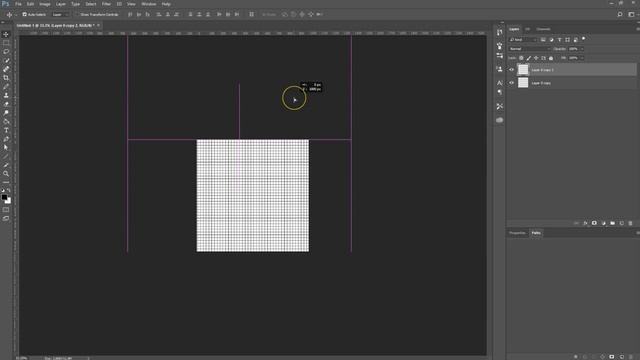Open the search magnifier in options bar
The width and height of the screenshot is (640, 360).
point(620,14)
